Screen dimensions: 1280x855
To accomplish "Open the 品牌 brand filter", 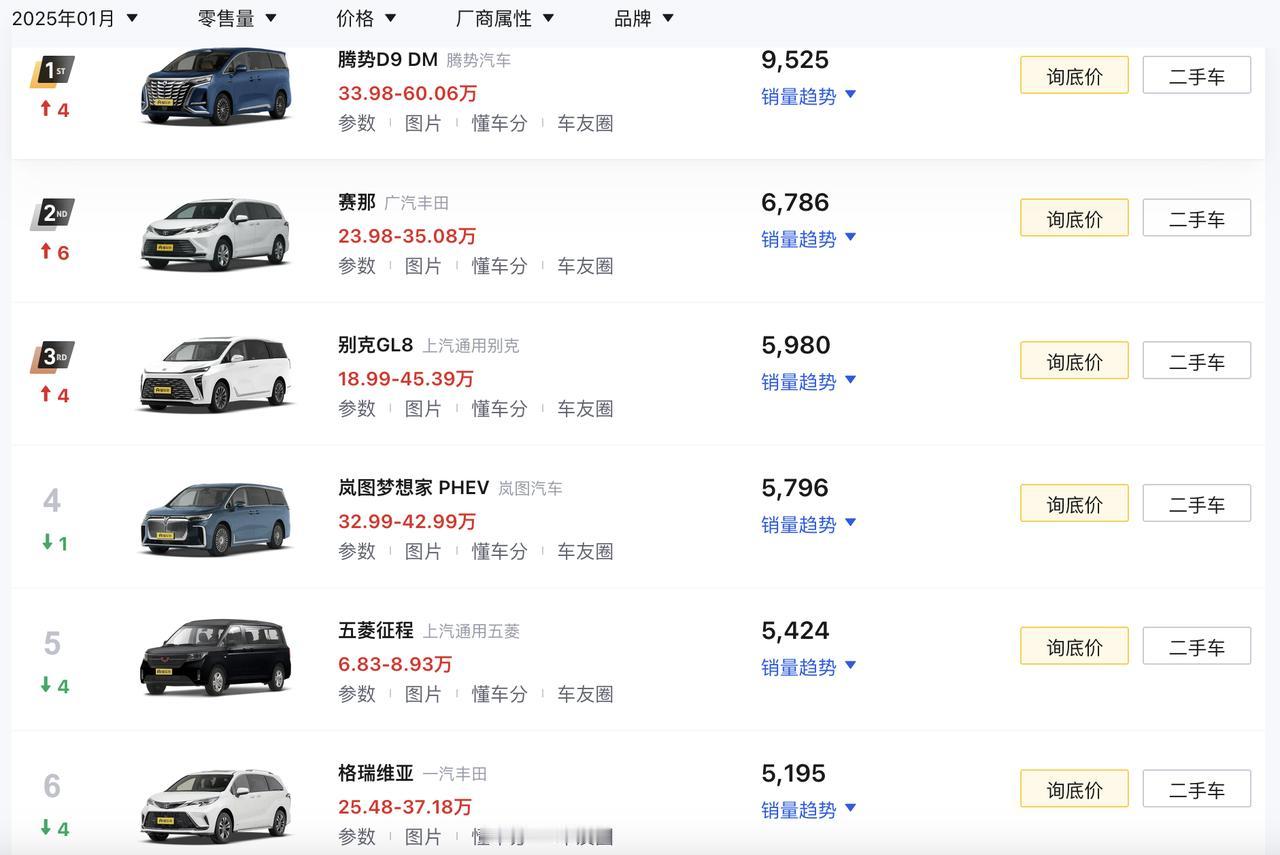I will point(644,18).
